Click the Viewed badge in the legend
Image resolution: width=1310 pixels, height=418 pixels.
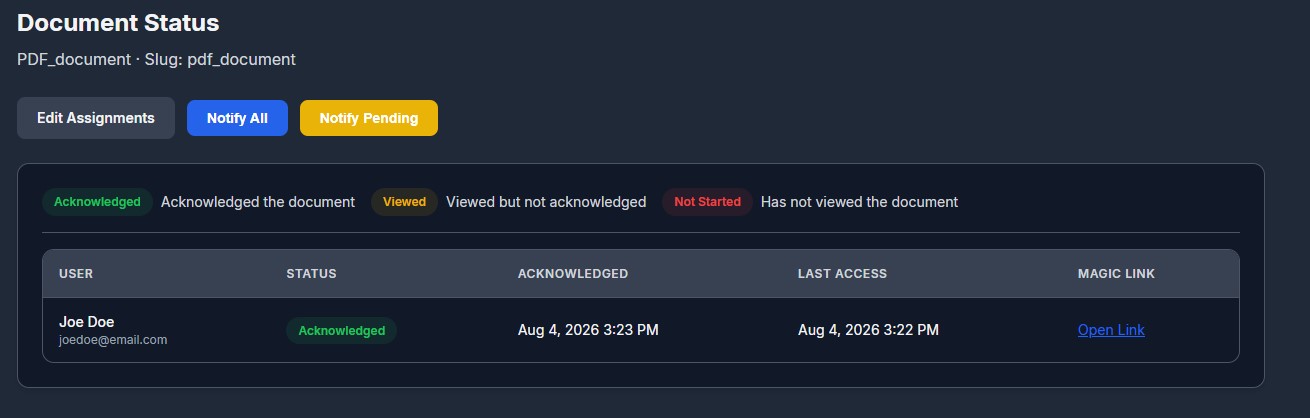tap(404, 202)
